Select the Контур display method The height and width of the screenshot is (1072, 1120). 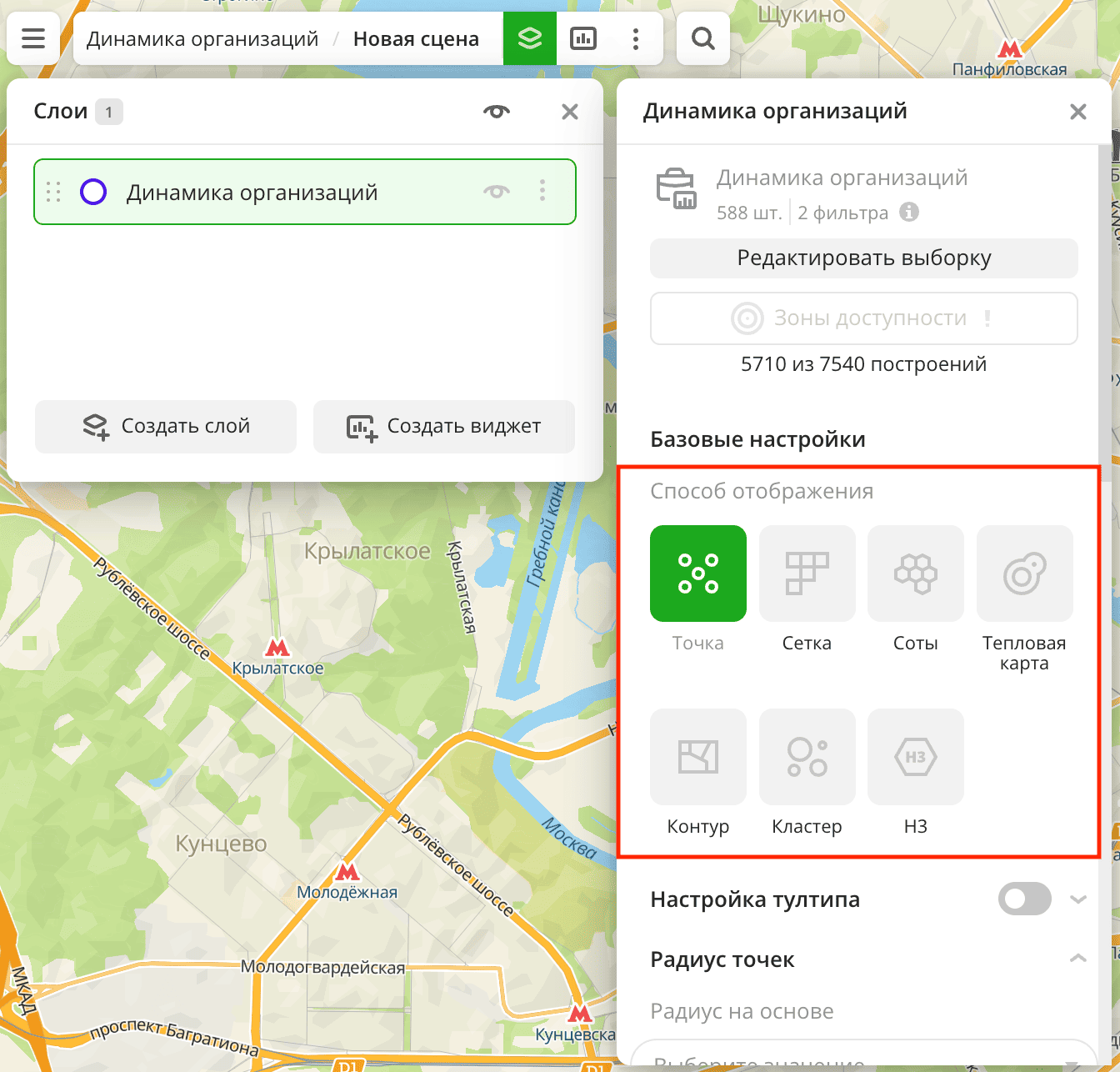click(x=697, y=757)
